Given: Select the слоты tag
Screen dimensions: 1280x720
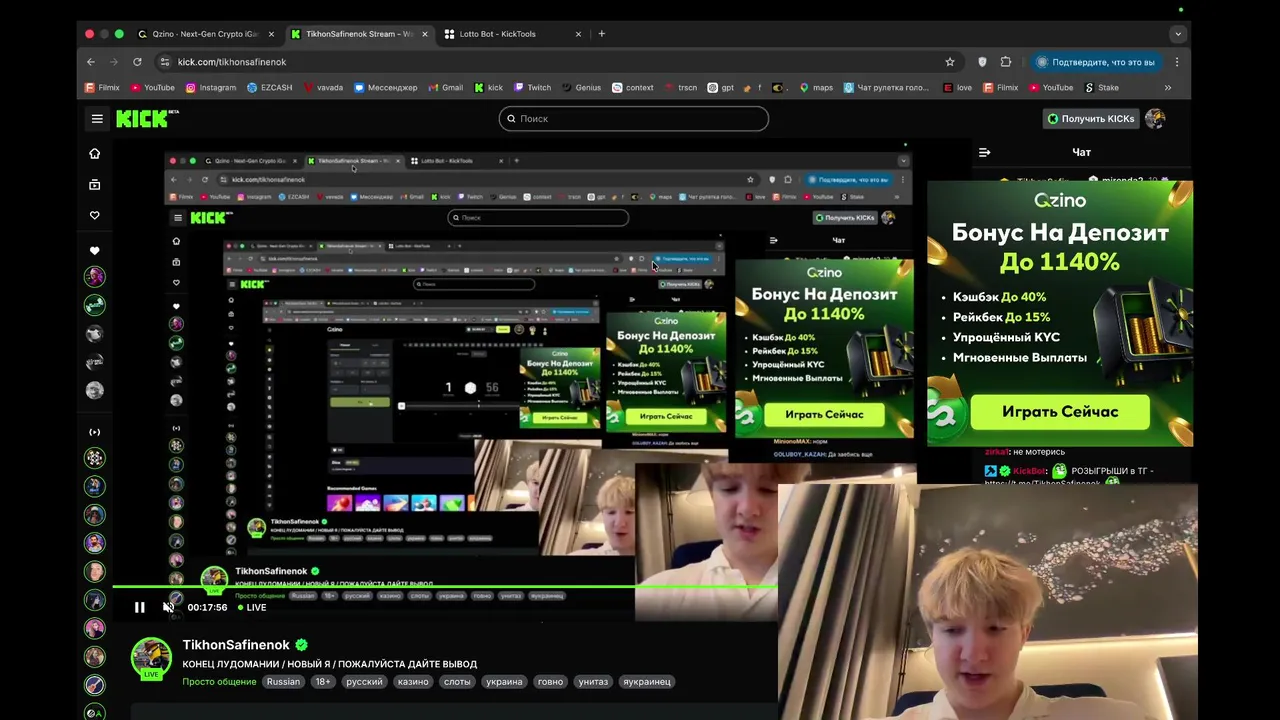Looking at the screenshot, I should (x=457, y=682).
